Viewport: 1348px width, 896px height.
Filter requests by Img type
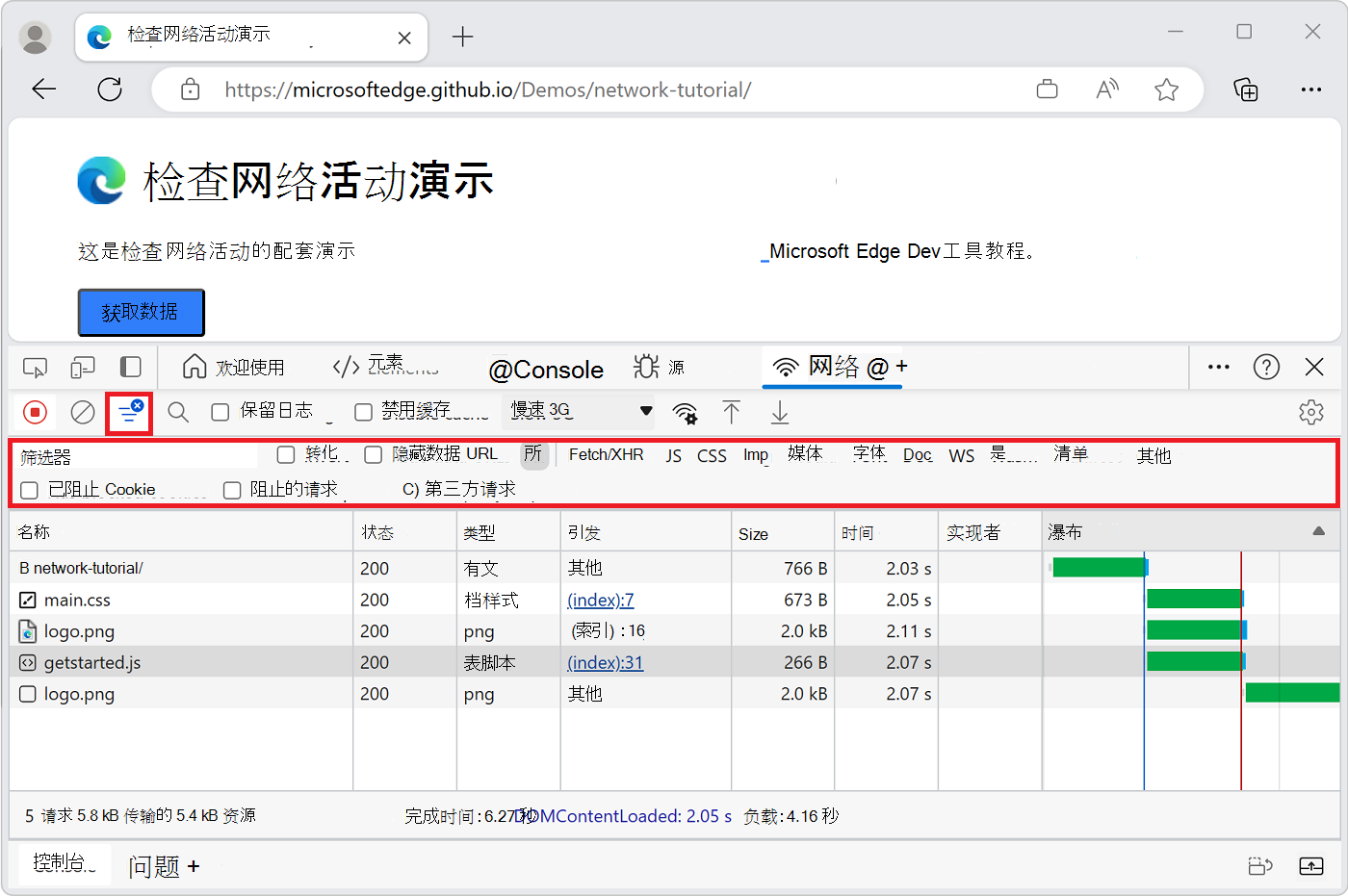[x=756, y=455]
